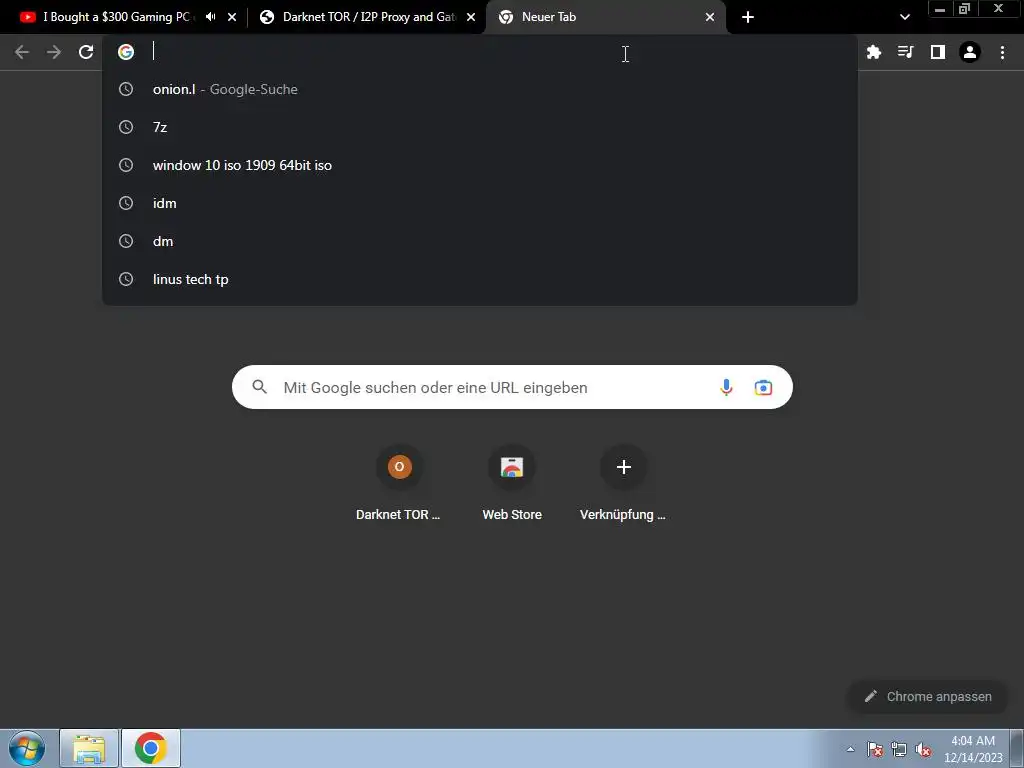1024x768 pixels.
Task: Toggle the side panel icon
Action: (938, 52)
